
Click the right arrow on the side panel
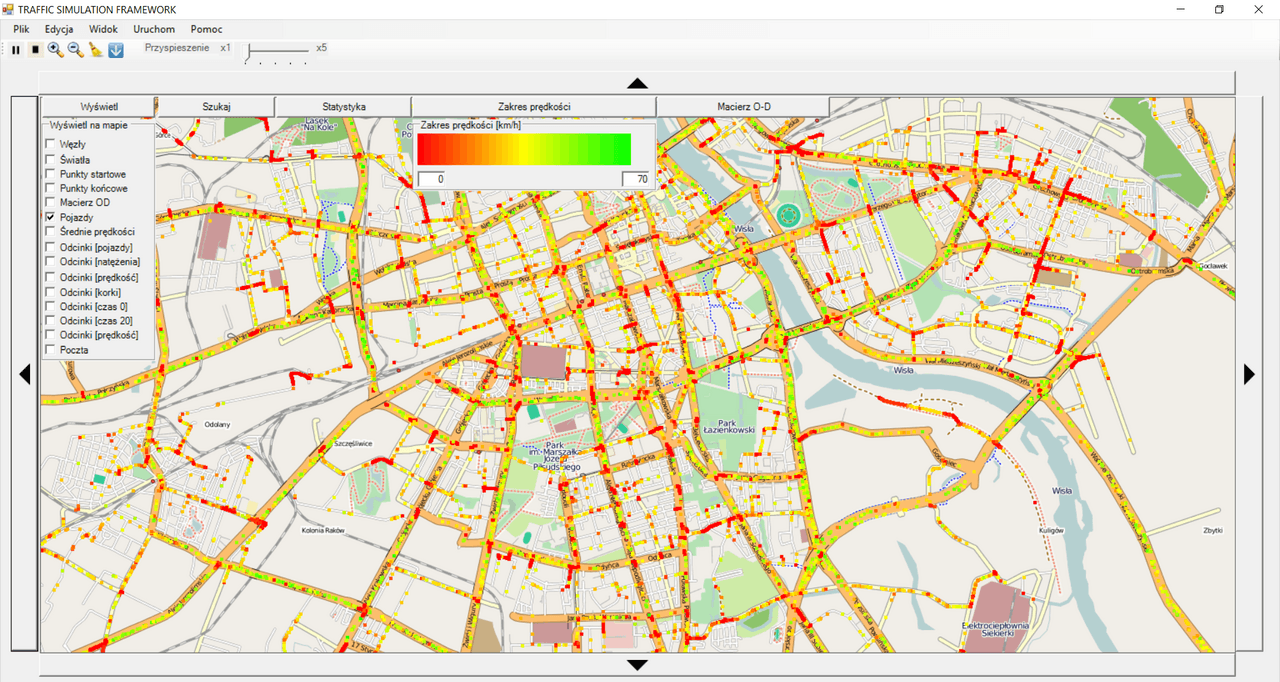pyautogui.click(x=1249, y=374)
